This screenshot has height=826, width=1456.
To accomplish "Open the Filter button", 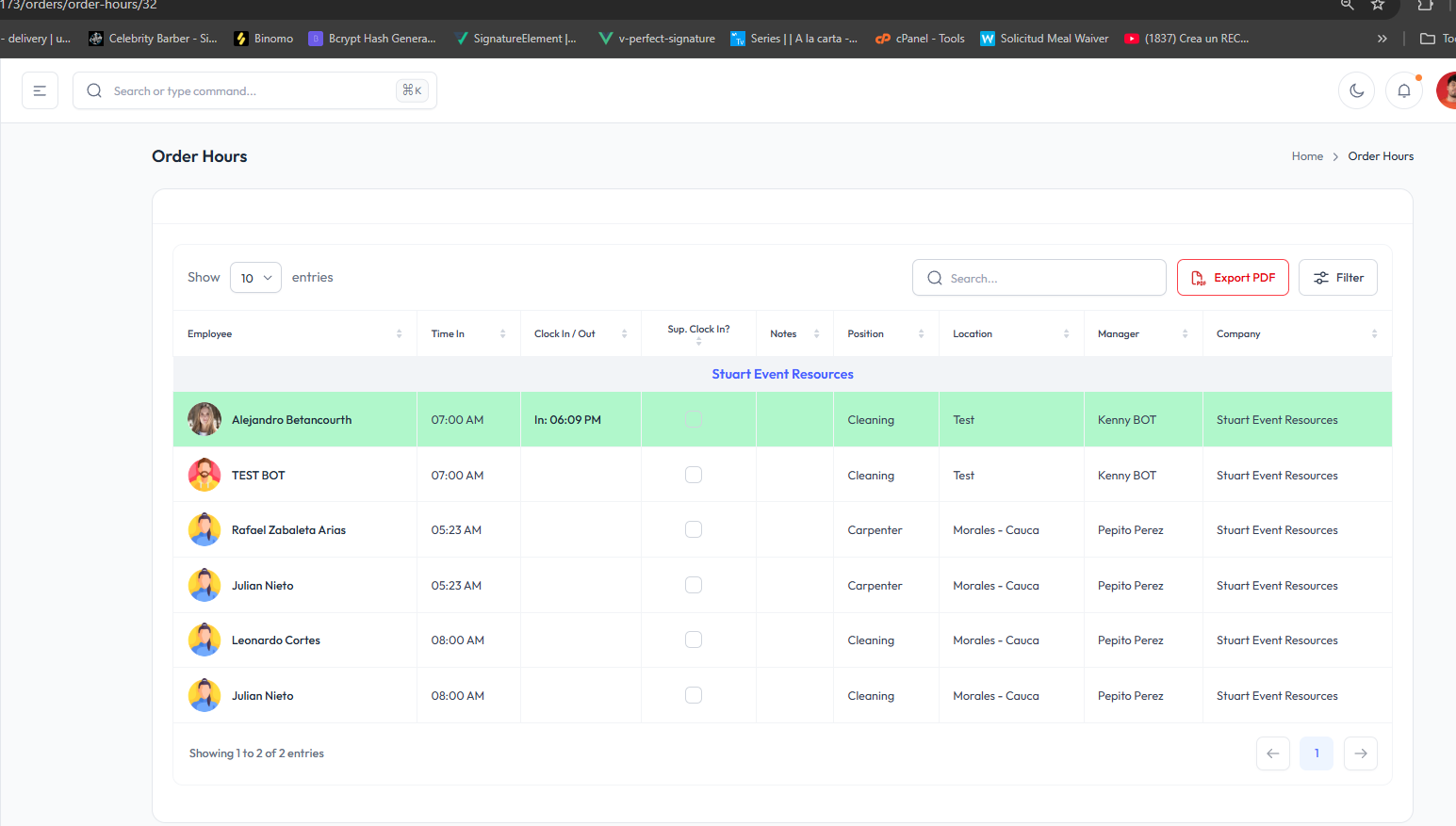I will click(1337, 278).
